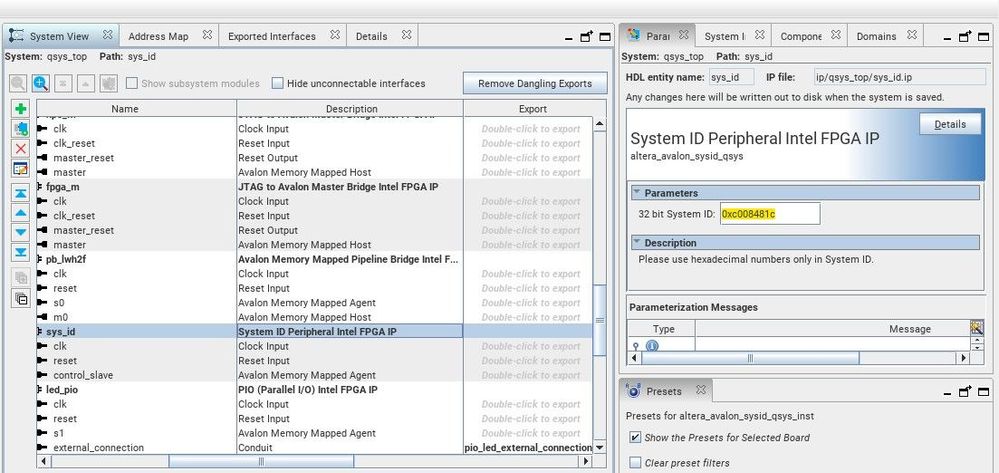Click the move to bottom arrow icon
This screenshot has height=473, width=999.
click(21, 252)
